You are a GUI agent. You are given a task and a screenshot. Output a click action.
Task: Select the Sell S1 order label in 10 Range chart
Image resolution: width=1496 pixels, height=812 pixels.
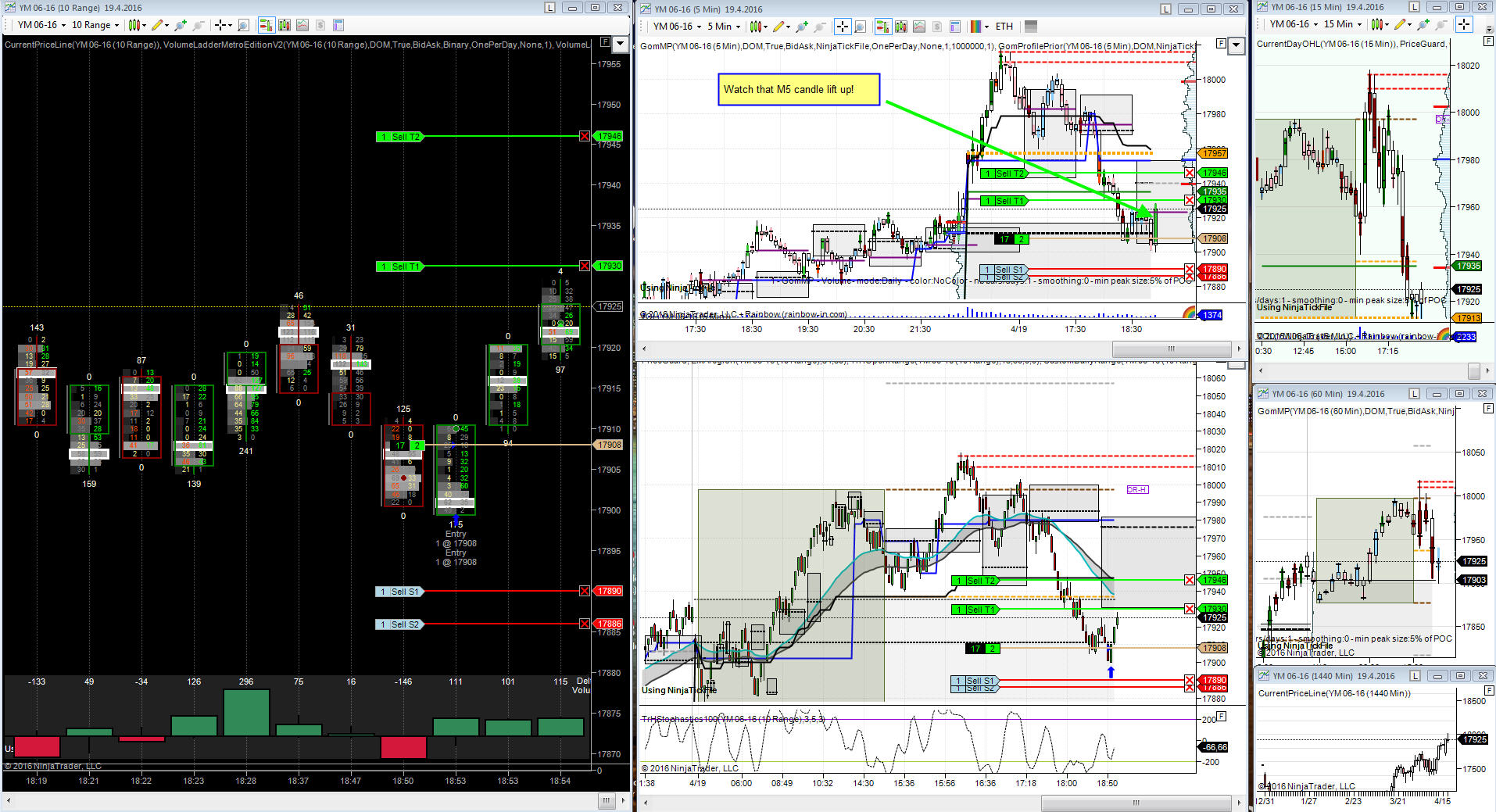[x=399, y=592]
